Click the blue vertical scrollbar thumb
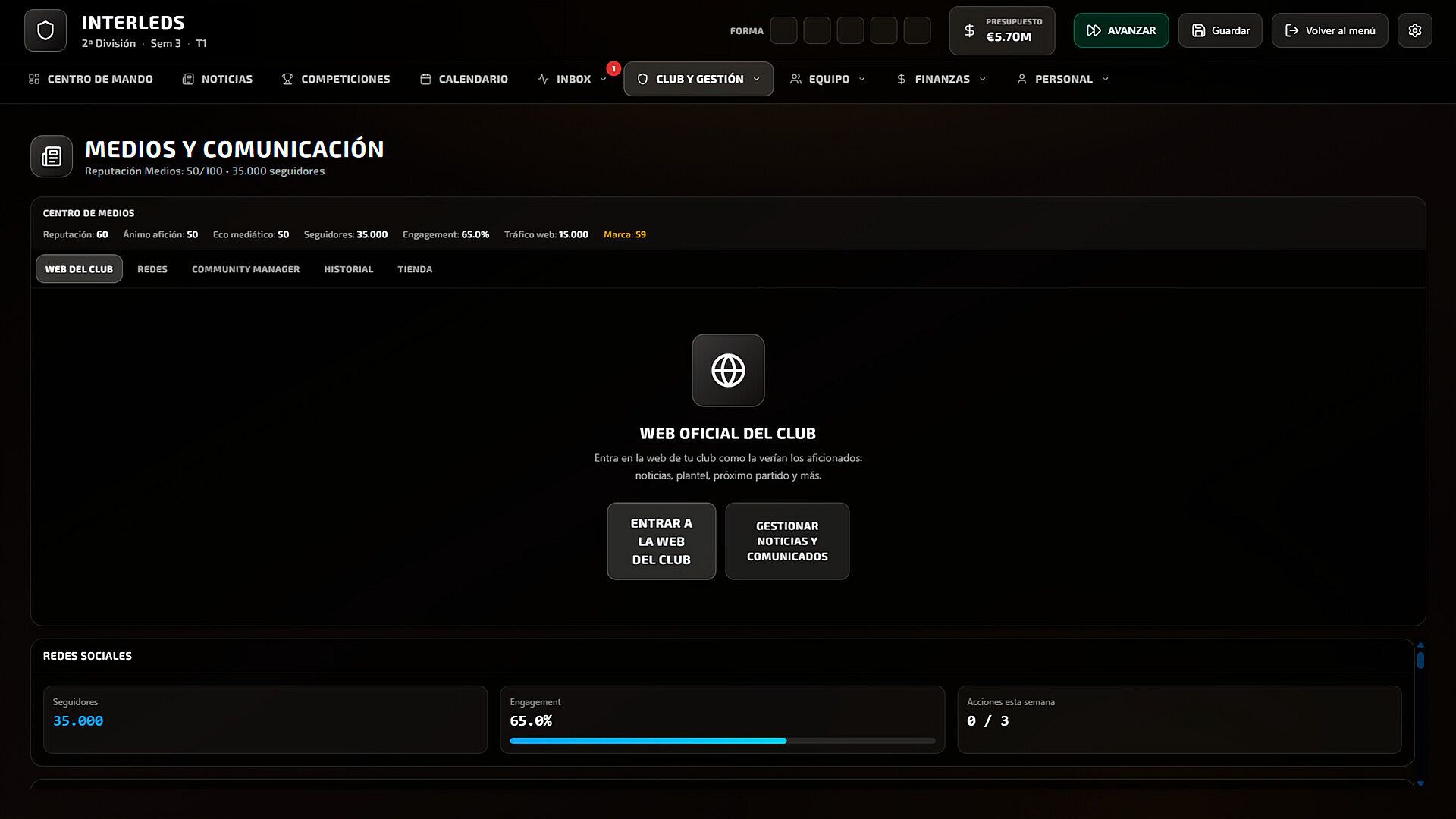 coord(1420,660)
